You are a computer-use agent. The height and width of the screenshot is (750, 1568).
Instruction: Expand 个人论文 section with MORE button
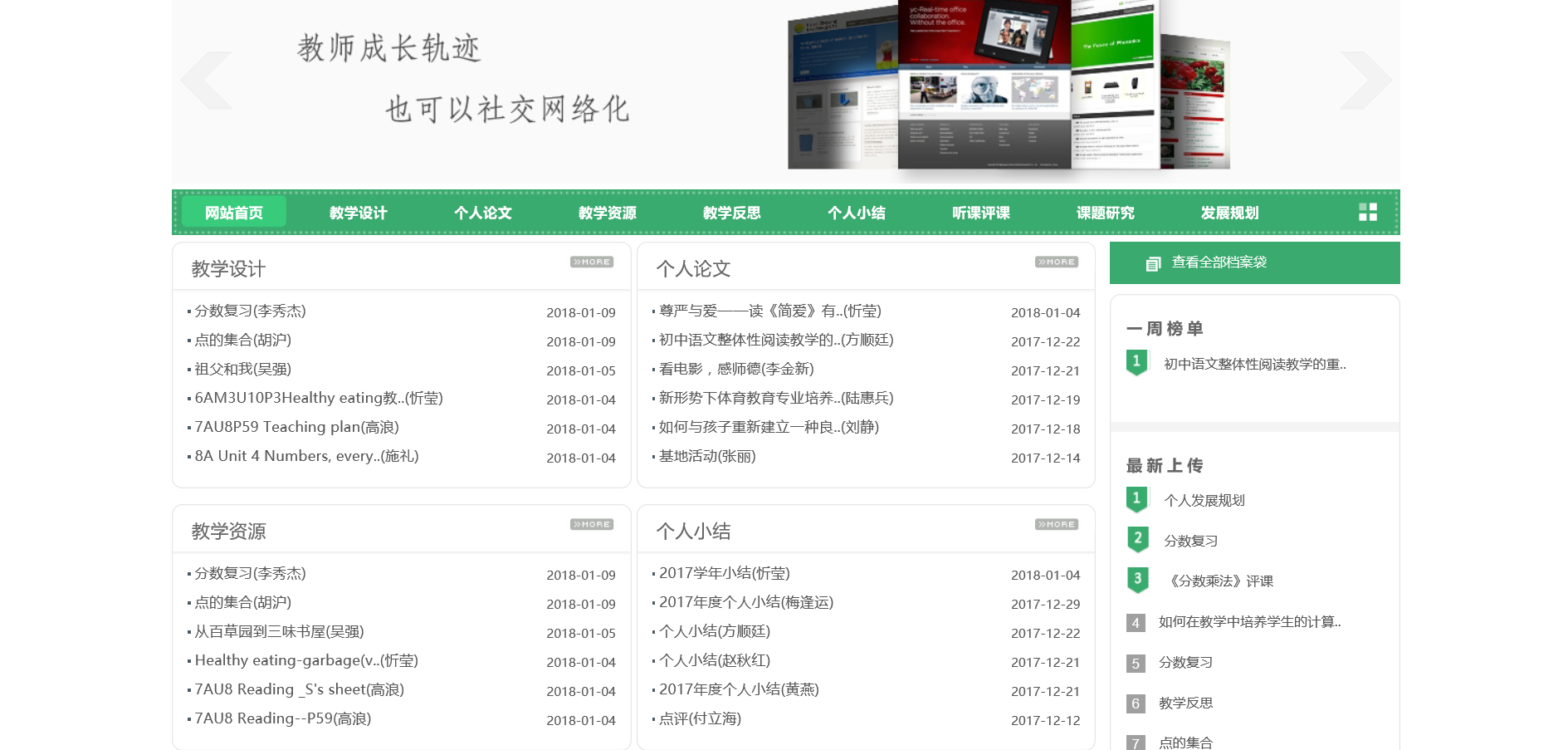point(1056,262)
